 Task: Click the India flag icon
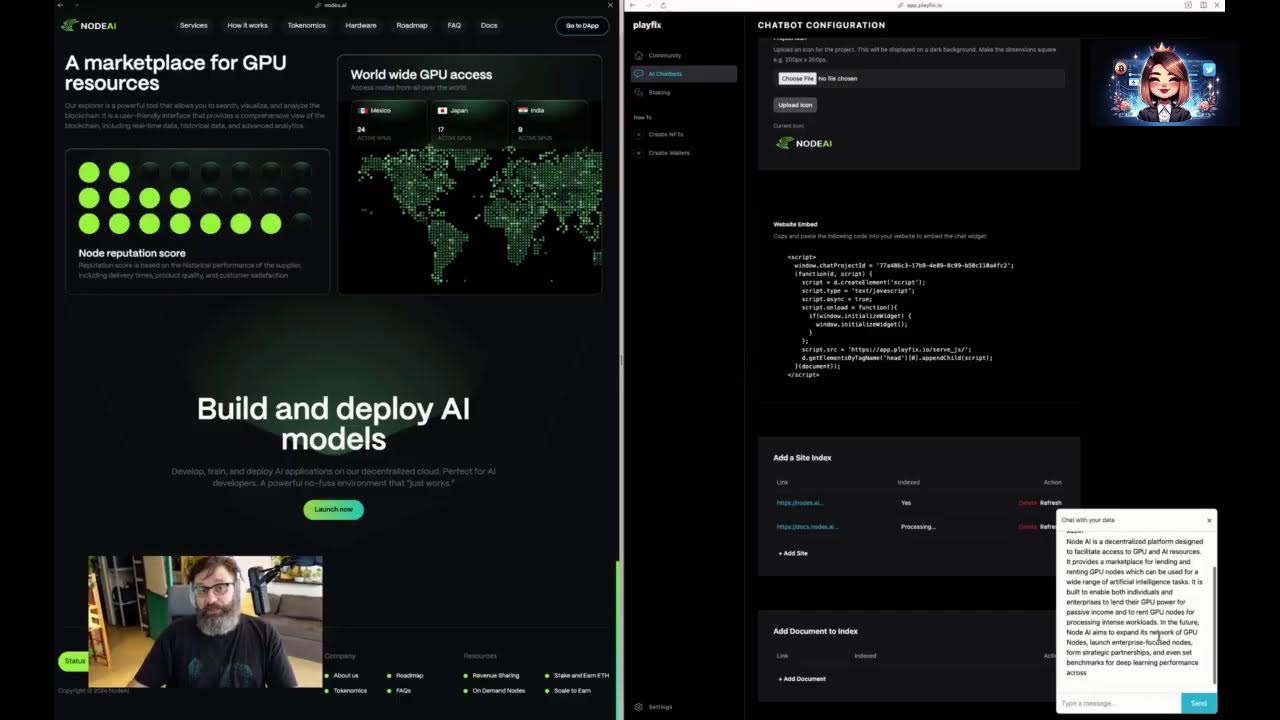(522, 110)
